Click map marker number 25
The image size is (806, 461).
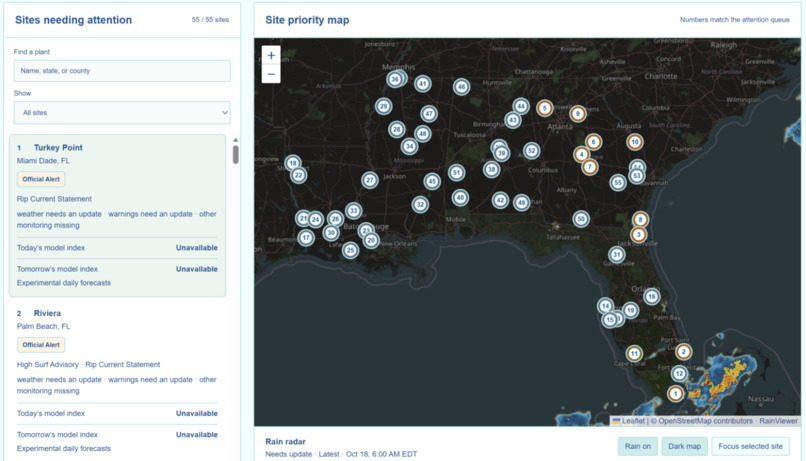(x=350, y=250)
